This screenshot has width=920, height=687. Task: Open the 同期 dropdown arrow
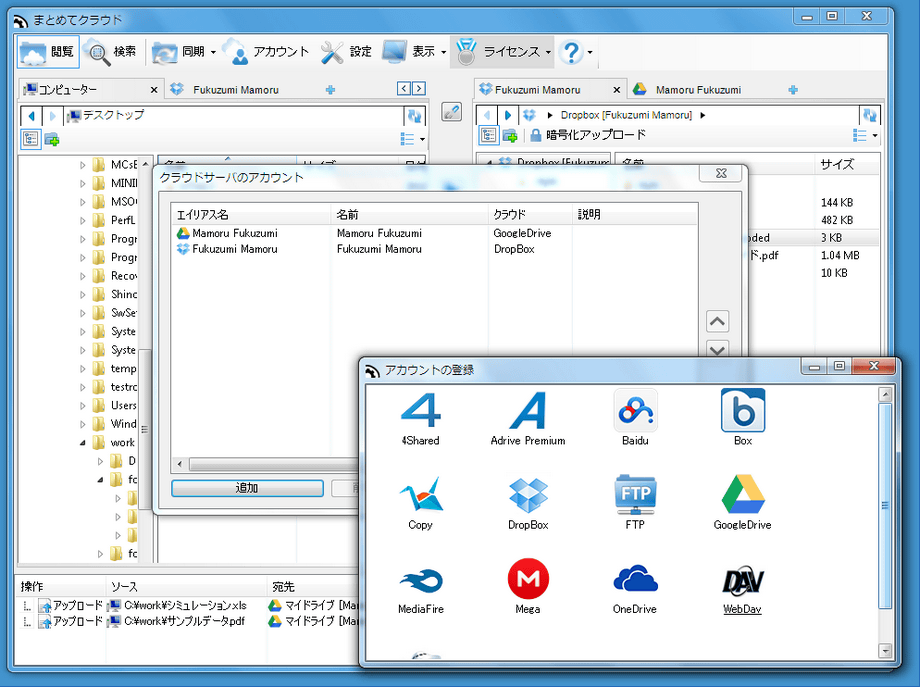pos(214,52)
